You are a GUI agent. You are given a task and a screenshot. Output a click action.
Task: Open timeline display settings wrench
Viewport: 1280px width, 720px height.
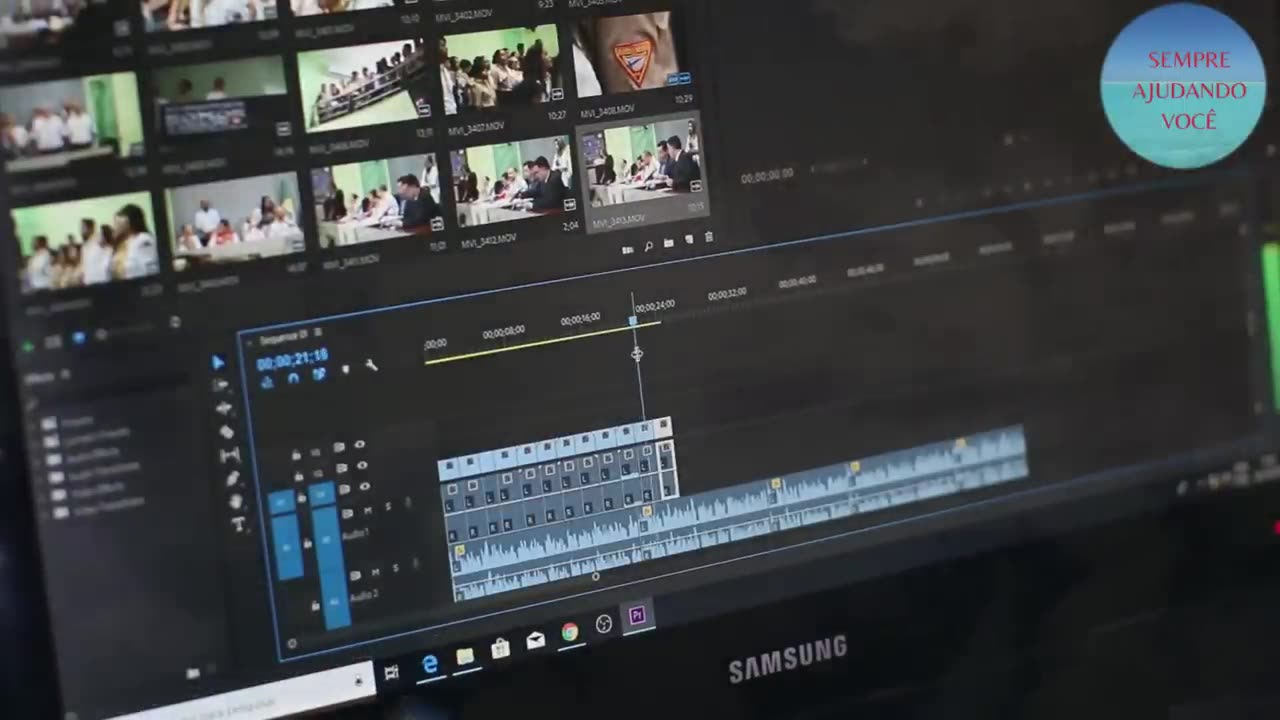(x=371, y=366)
